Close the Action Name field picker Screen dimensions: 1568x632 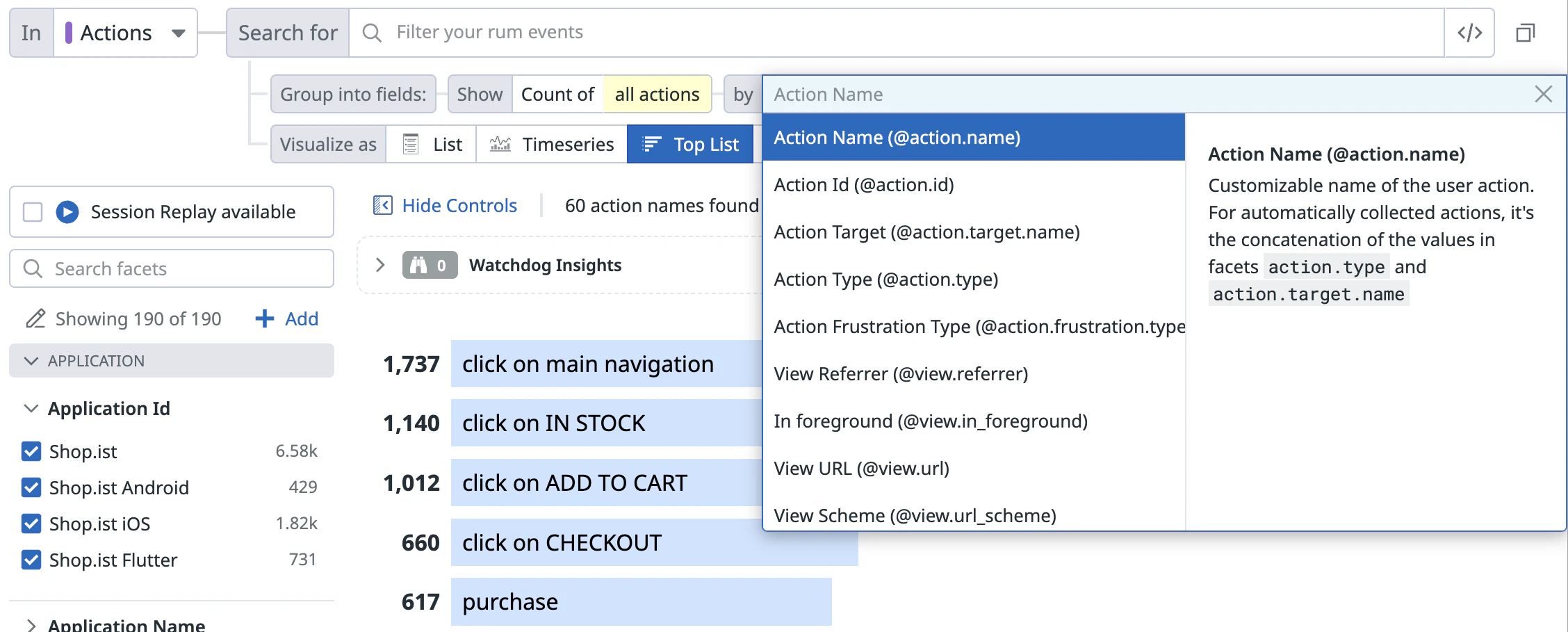click(x=1543, y=94)
